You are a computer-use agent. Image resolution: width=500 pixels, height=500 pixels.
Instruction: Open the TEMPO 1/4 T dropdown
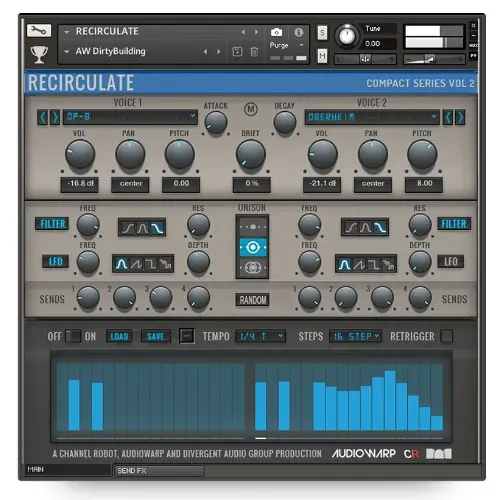(x=261, y=336)
